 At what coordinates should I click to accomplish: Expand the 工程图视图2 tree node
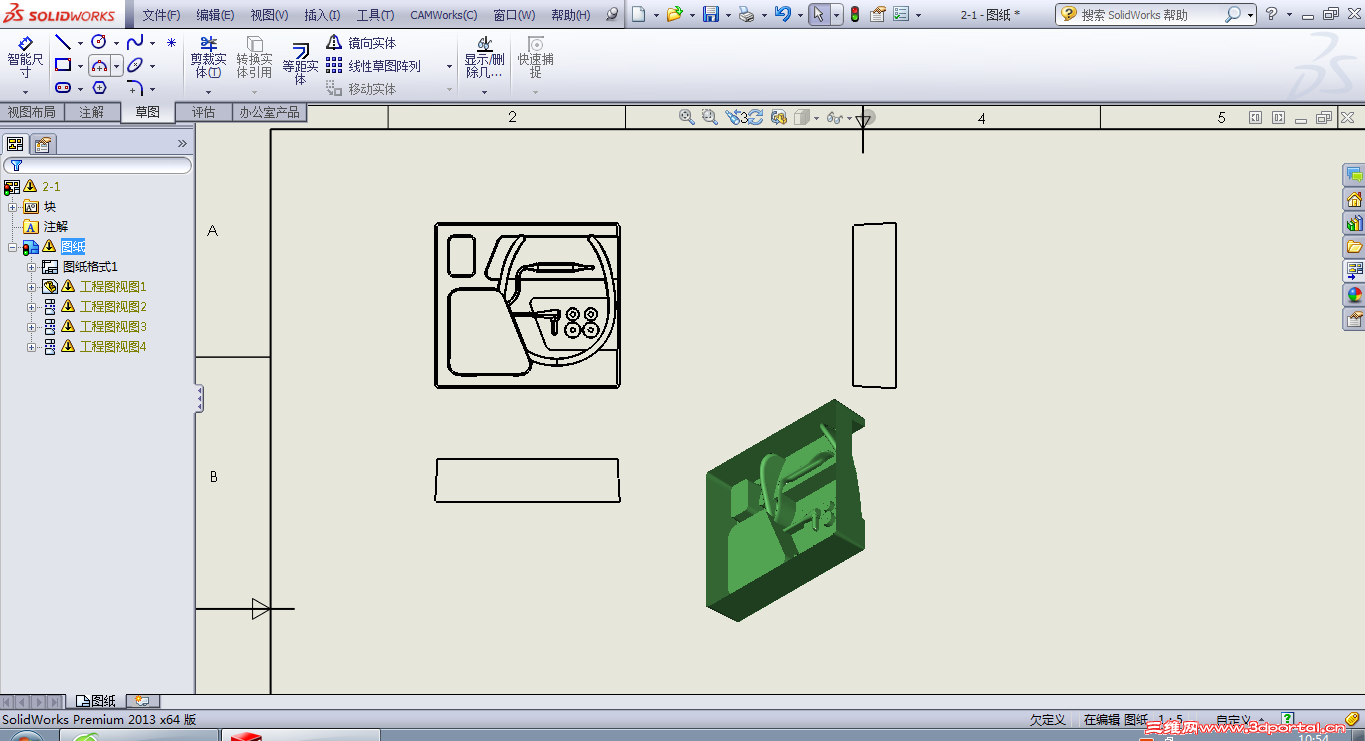[32, 307]
